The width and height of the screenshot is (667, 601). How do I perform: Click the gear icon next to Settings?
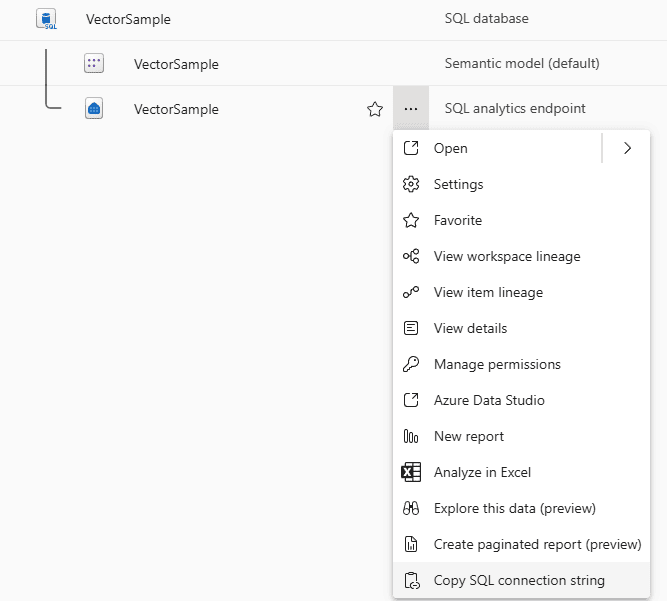pos(411,185)
